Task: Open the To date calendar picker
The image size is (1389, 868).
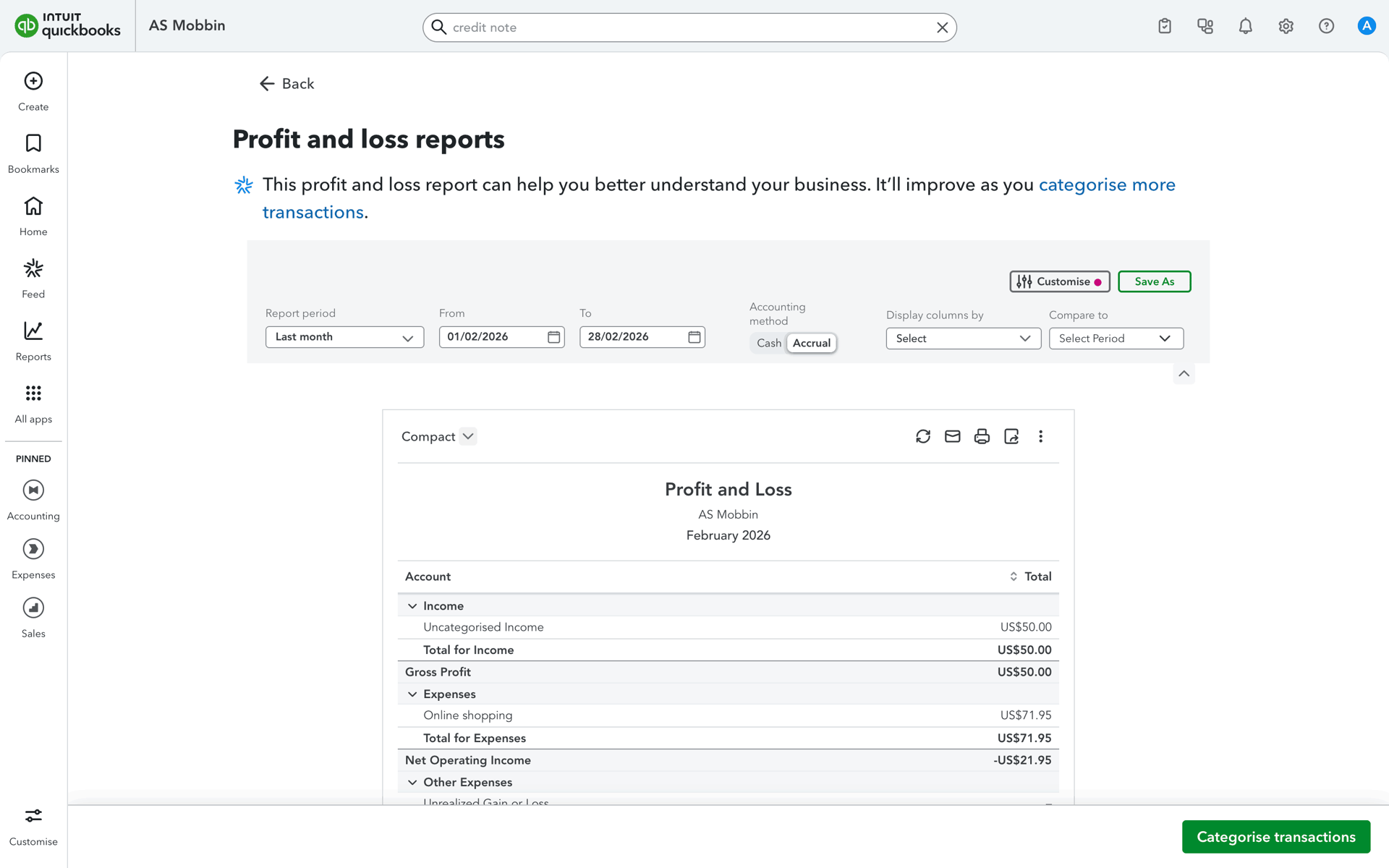Action: point(694,337)
